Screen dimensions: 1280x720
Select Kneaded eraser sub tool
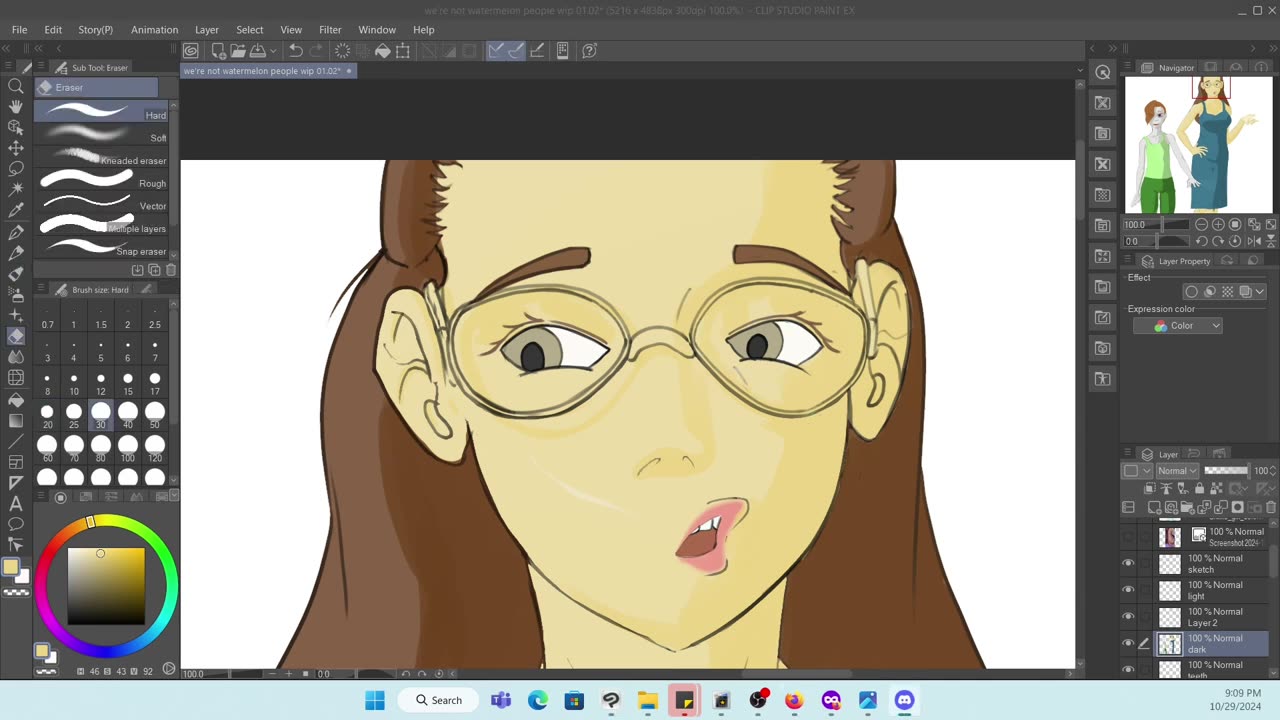coord(102,158)
